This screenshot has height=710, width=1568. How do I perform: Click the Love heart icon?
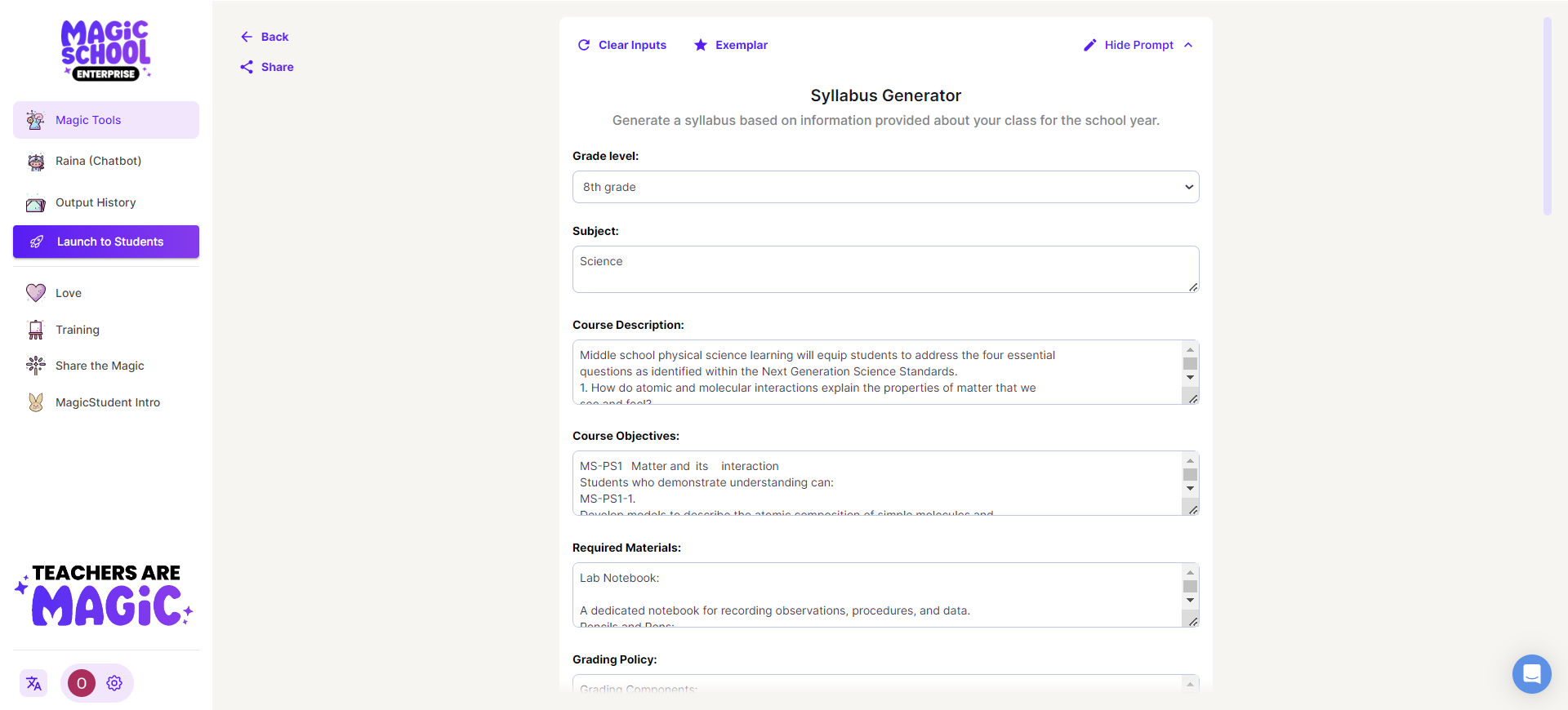click(x=36, y=293)
